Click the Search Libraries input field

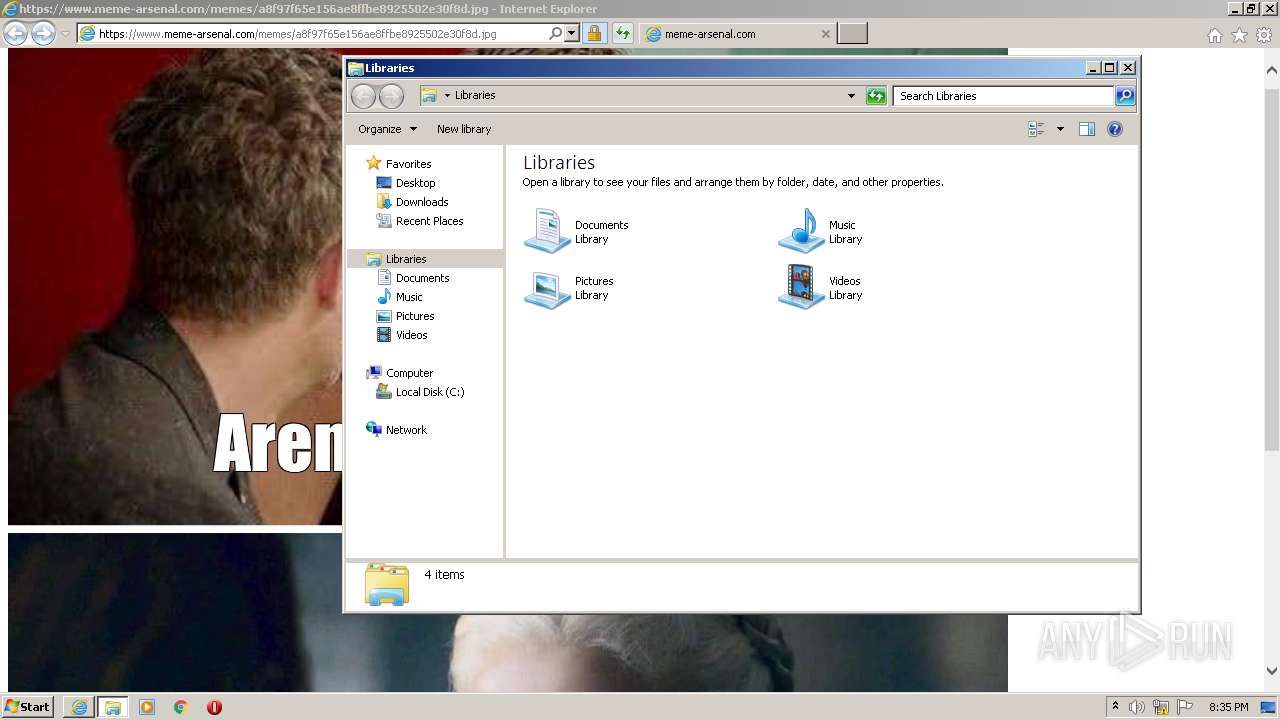coord(1003,96)
